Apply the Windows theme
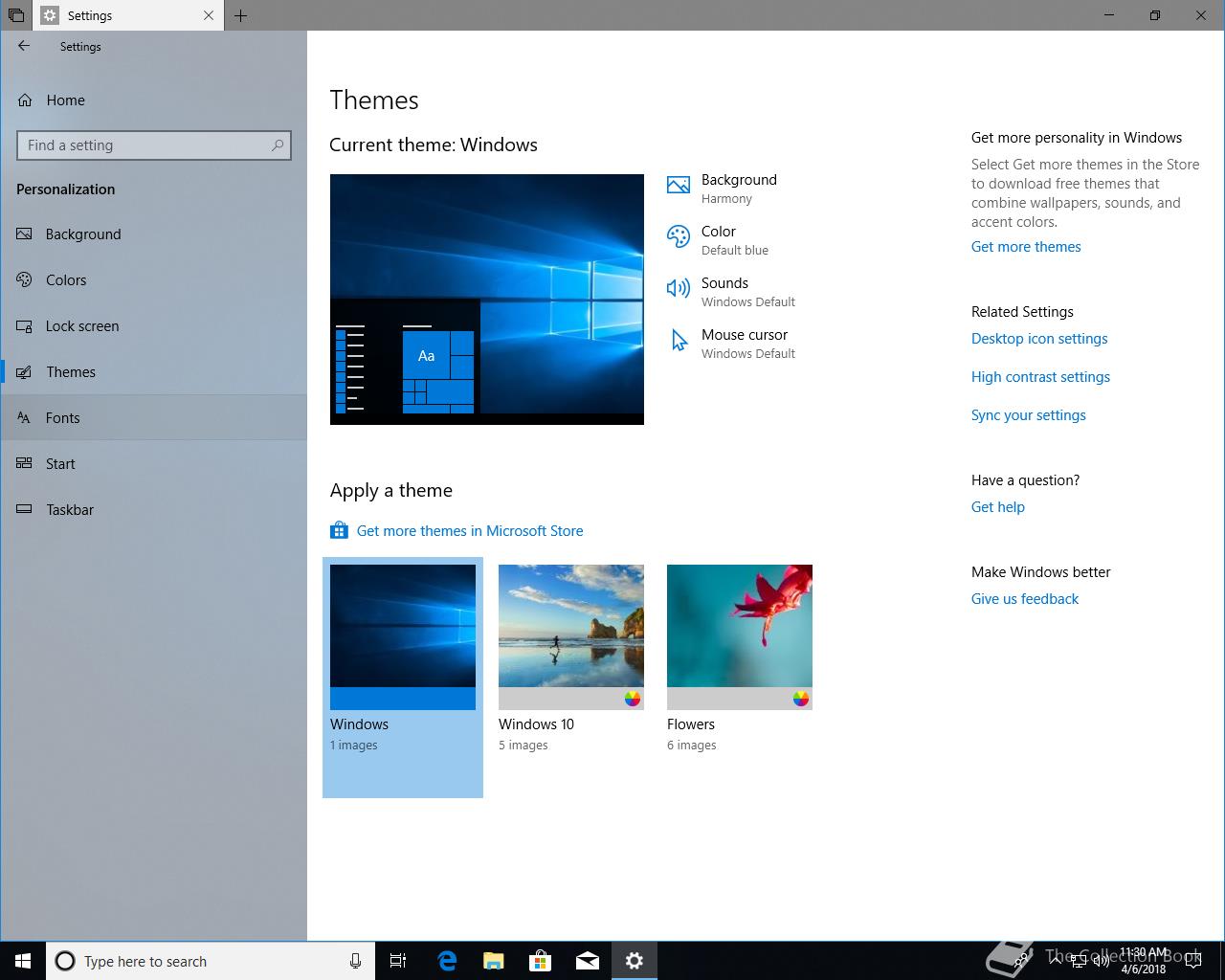The image size is (1225, 980). pos(403,677)
